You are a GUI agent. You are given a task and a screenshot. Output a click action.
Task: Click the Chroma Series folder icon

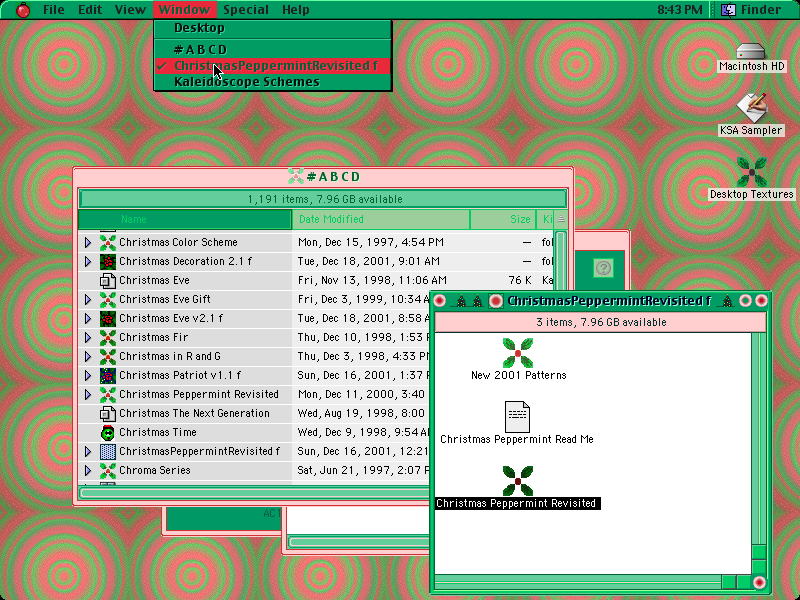(x=108, y=470)
